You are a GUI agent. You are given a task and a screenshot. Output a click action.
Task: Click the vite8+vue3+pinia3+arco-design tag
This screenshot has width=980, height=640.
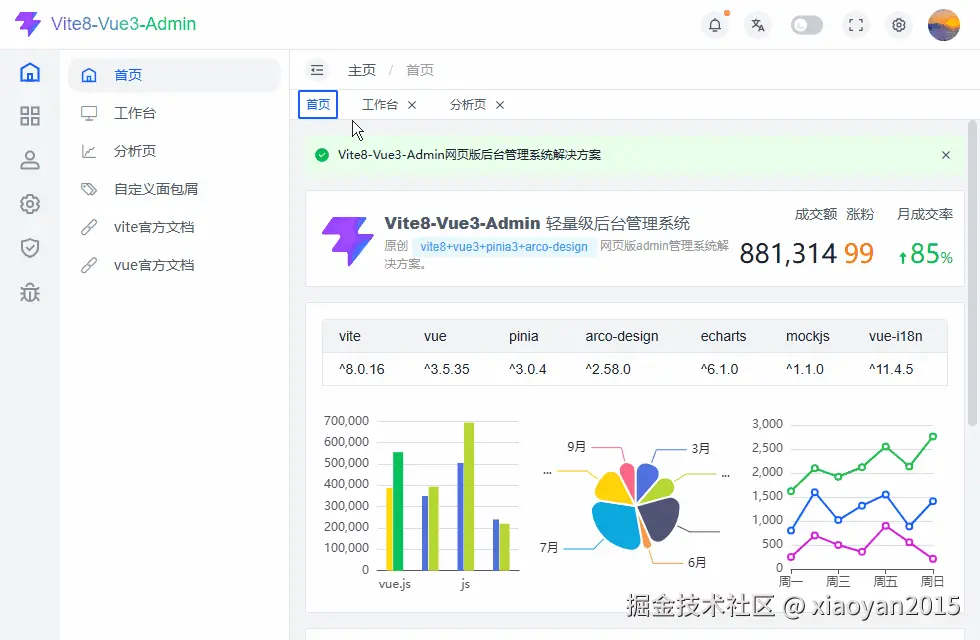[504, 247]
